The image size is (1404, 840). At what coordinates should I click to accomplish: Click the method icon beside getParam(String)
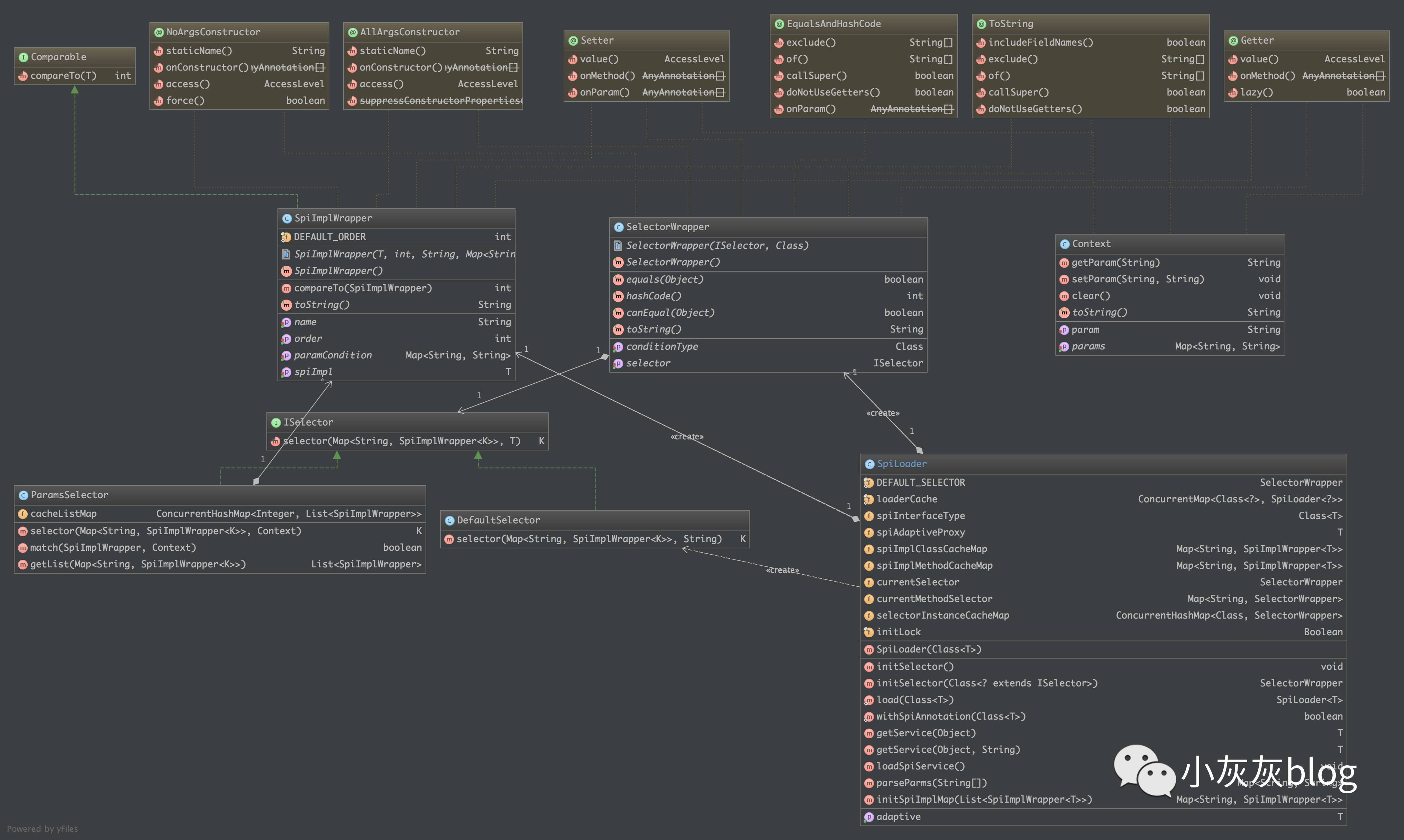(1064, 263)
